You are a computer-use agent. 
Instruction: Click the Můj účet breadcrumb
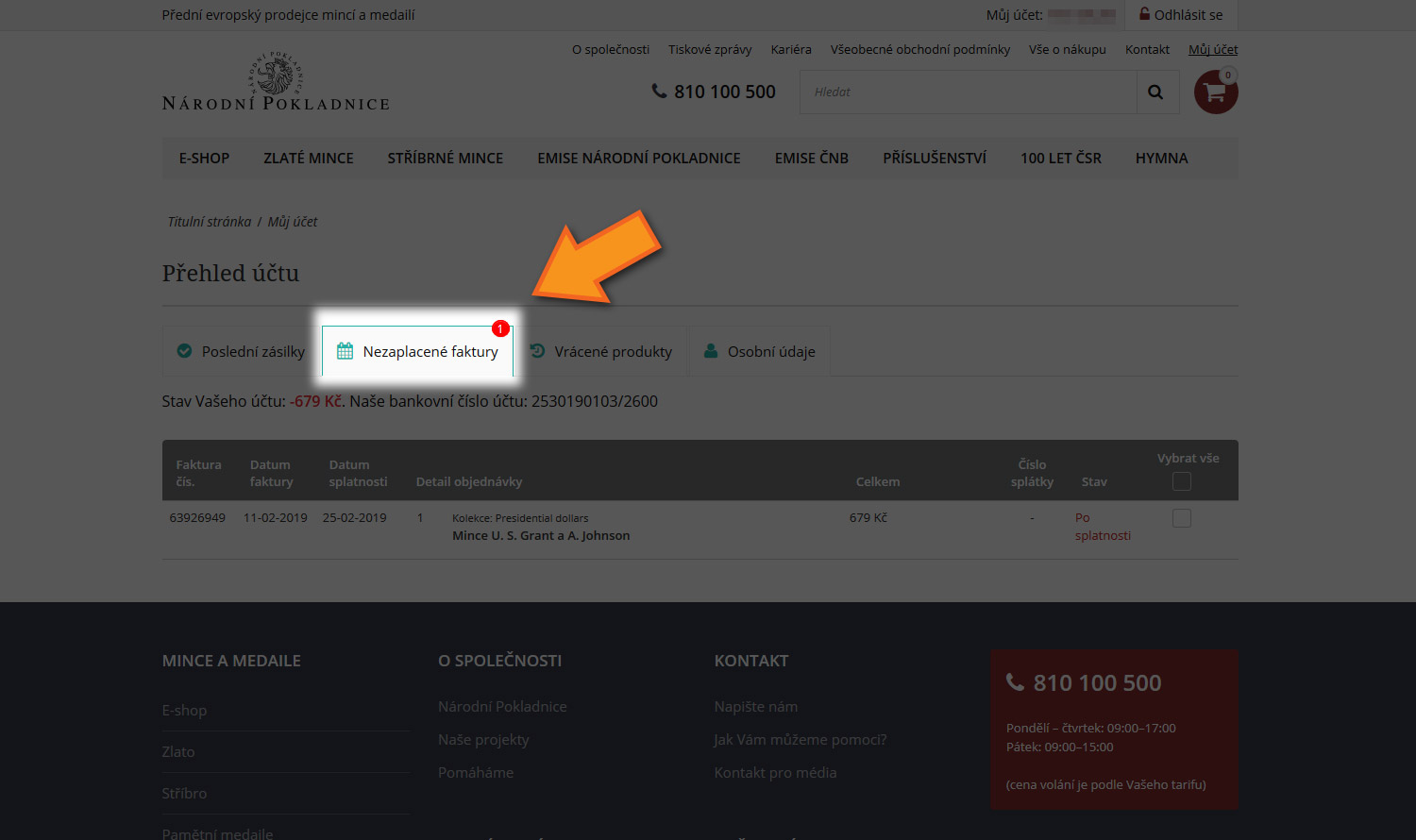(x=293, y=222)
